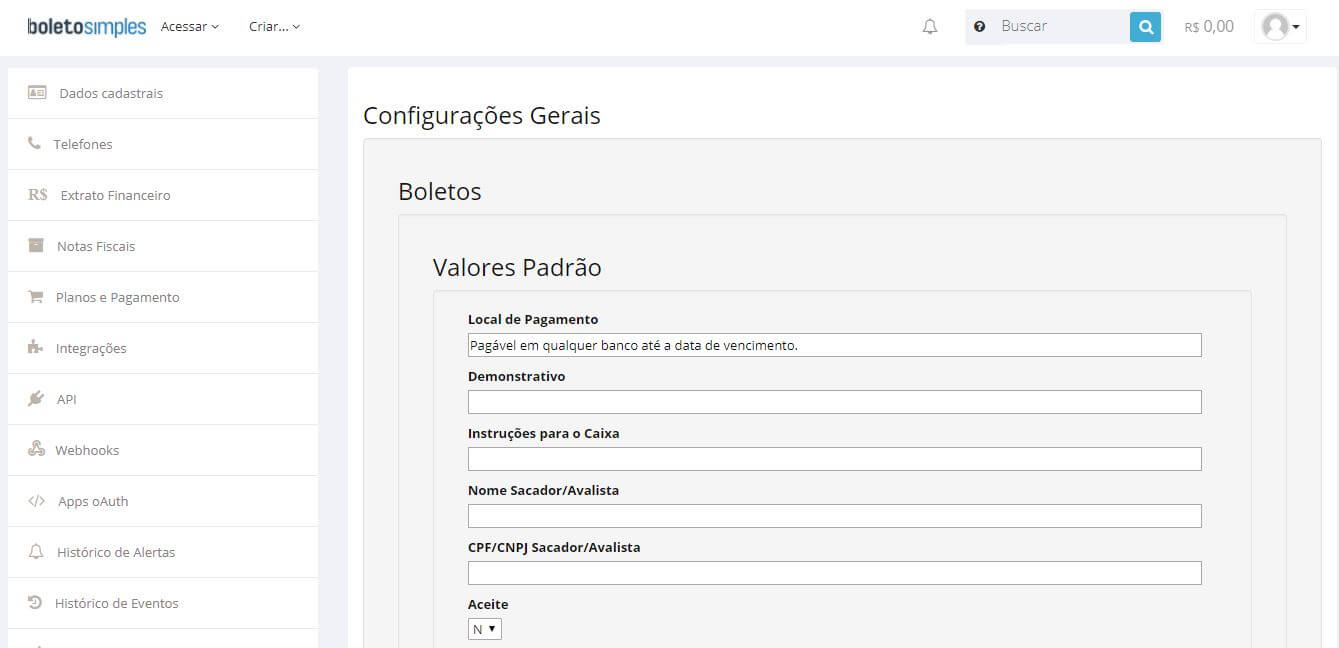1339x648 pixels.
Task: Click the Webhooks icon
Action: 36,450
